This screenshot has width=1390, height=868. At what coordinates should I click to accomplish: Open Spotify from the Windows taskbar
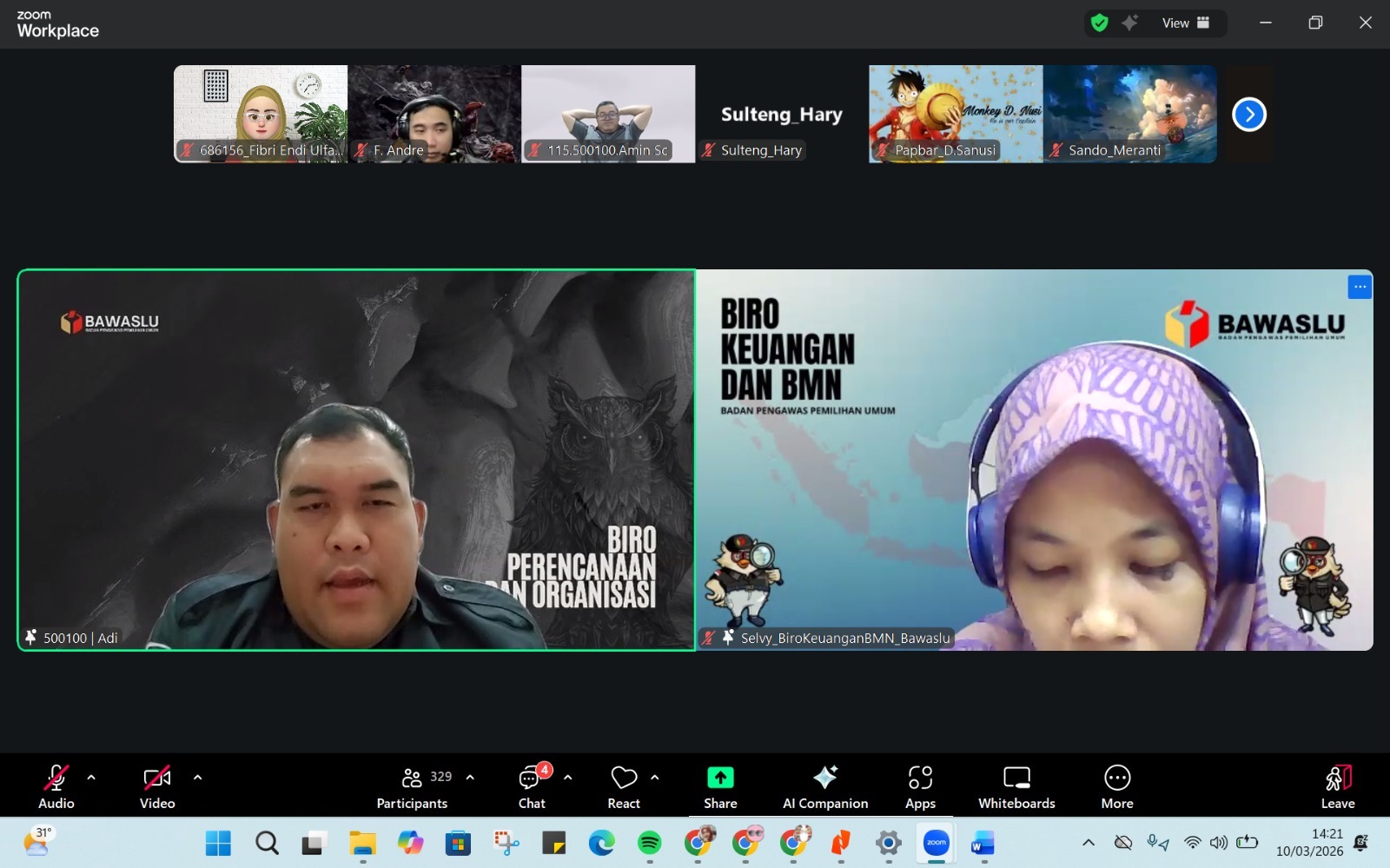coord(649,843)
